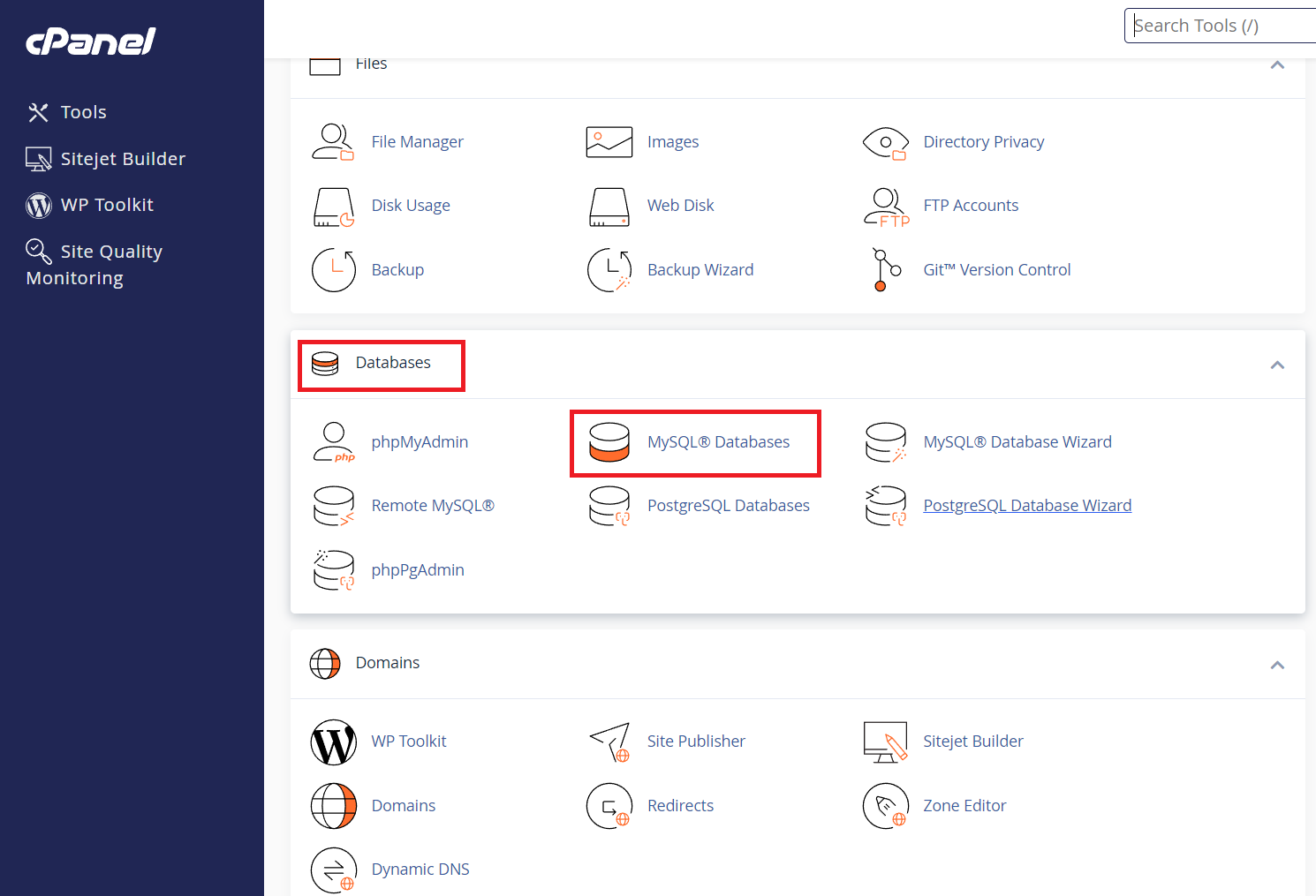Image resolution: width=1316 pixels, height=896 pixels.
Task: Open the MySQL Databases link
Action: 719,442
